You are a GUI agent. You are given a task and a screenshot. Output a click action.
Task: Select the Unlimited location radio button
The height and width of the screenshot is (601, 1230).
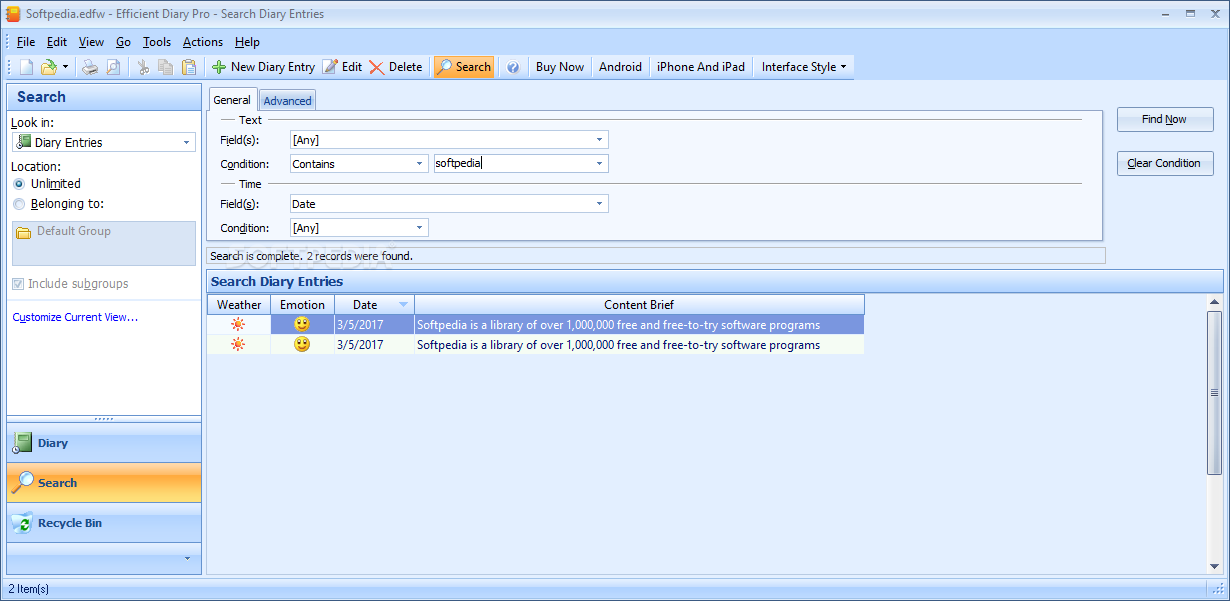pos(19,184)
